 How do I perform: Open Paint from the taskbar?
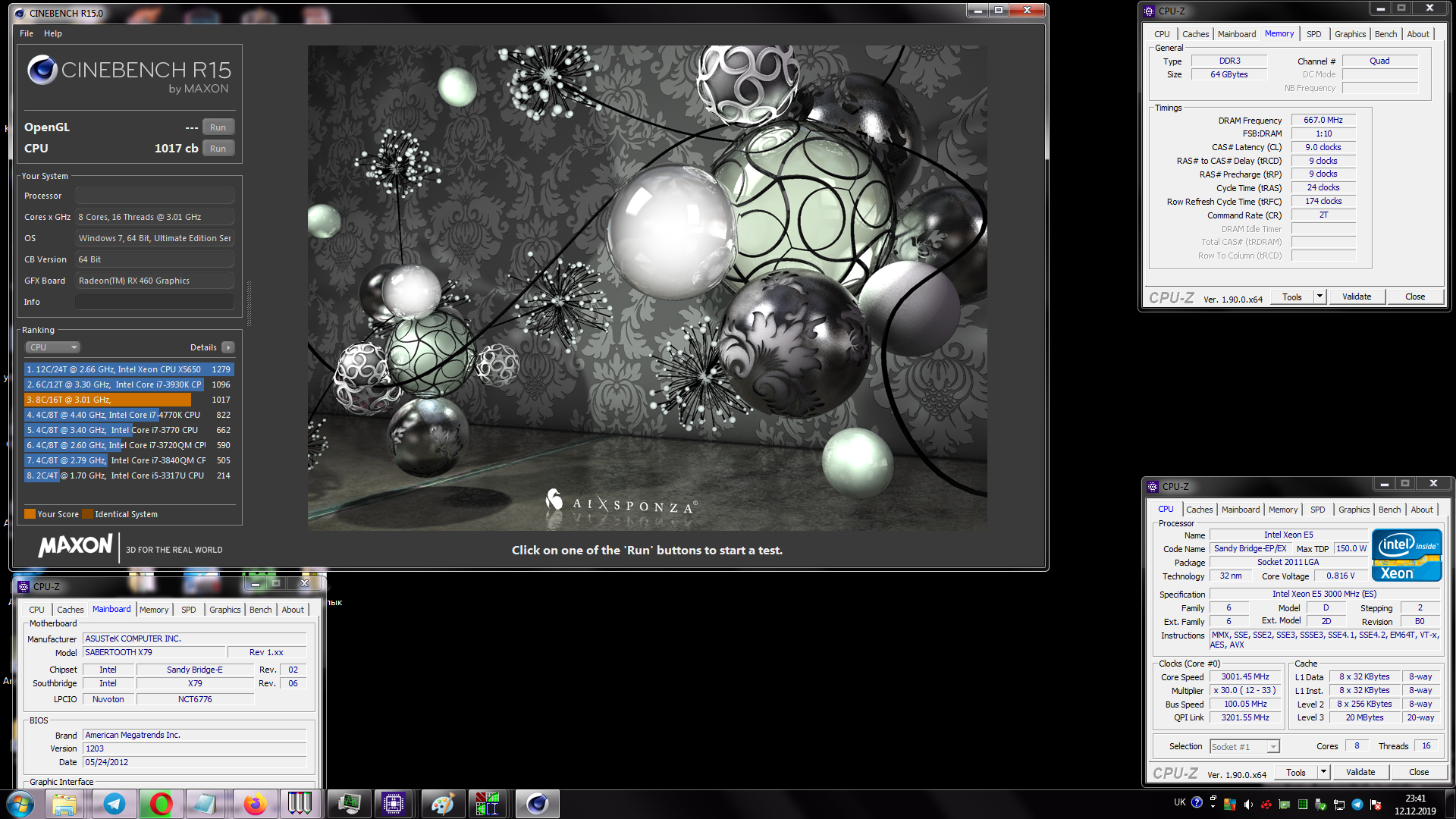[x=443, y=804]
